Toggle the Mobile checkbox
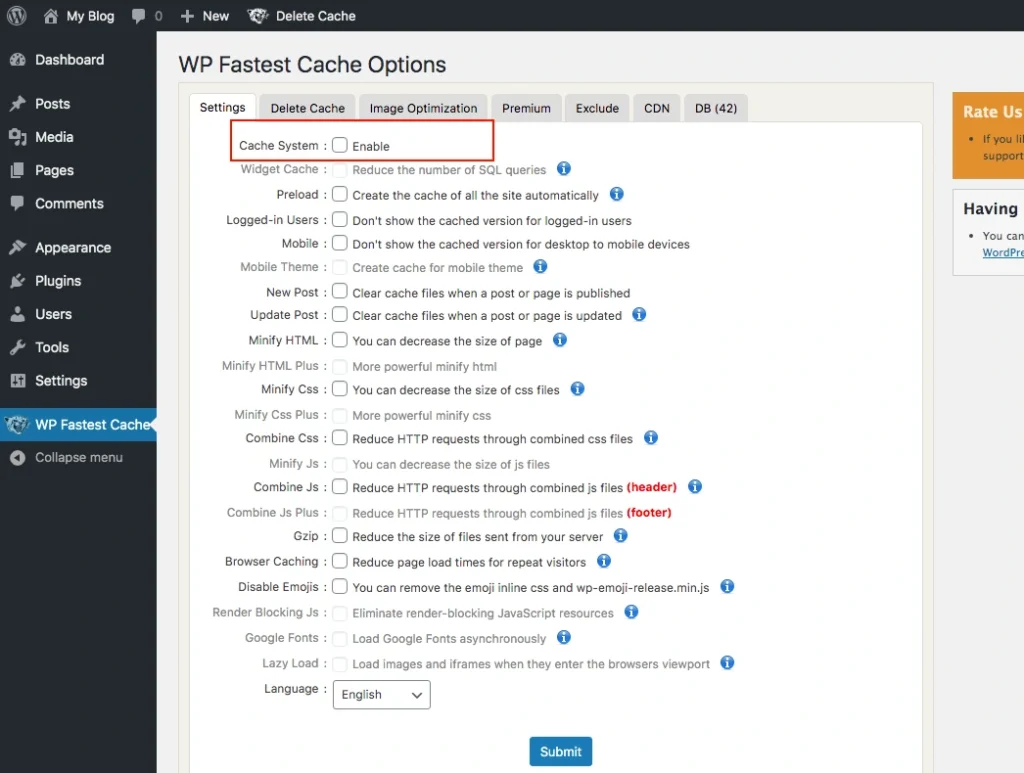 click(340, 243)
